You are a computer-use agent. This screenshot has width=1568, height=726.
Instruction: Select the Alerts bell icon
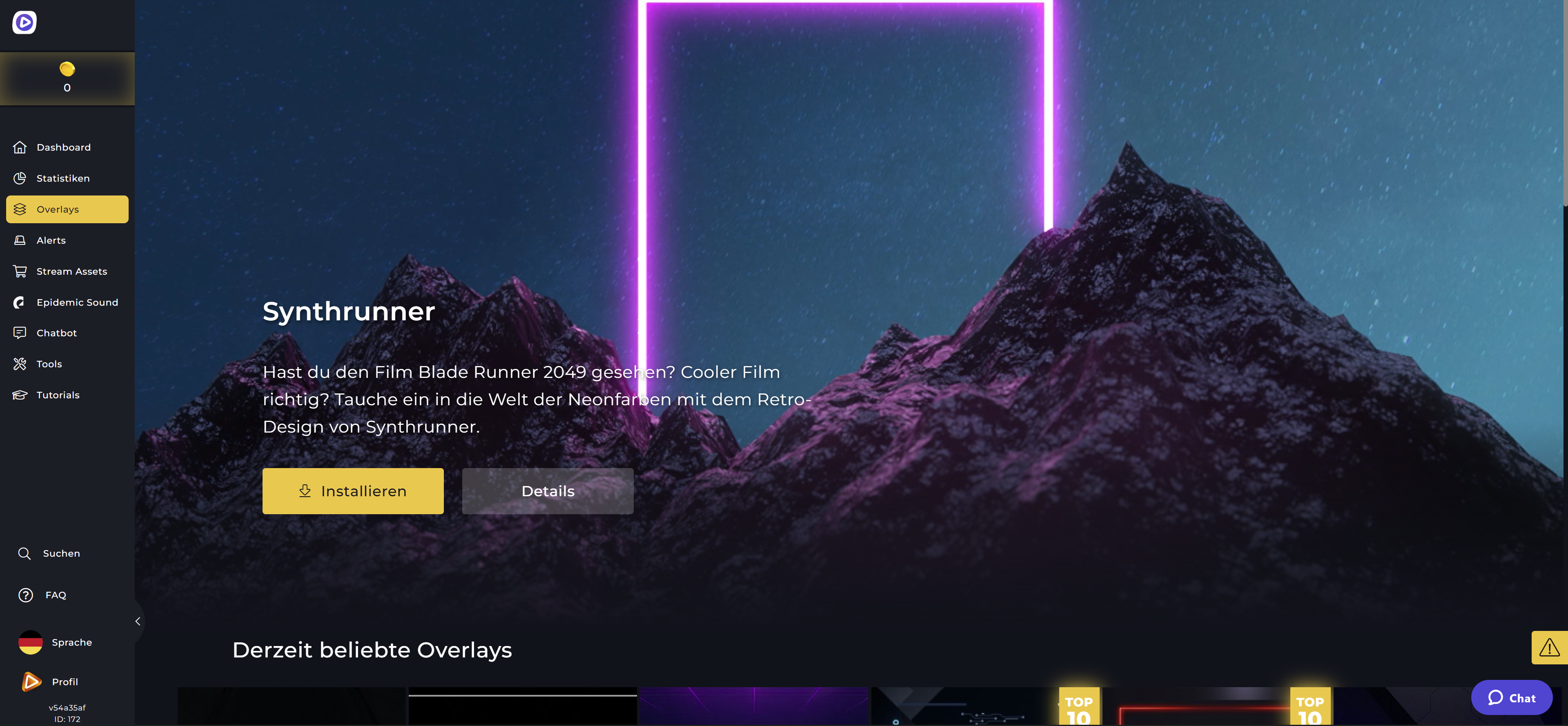click(x=20, y=240)
